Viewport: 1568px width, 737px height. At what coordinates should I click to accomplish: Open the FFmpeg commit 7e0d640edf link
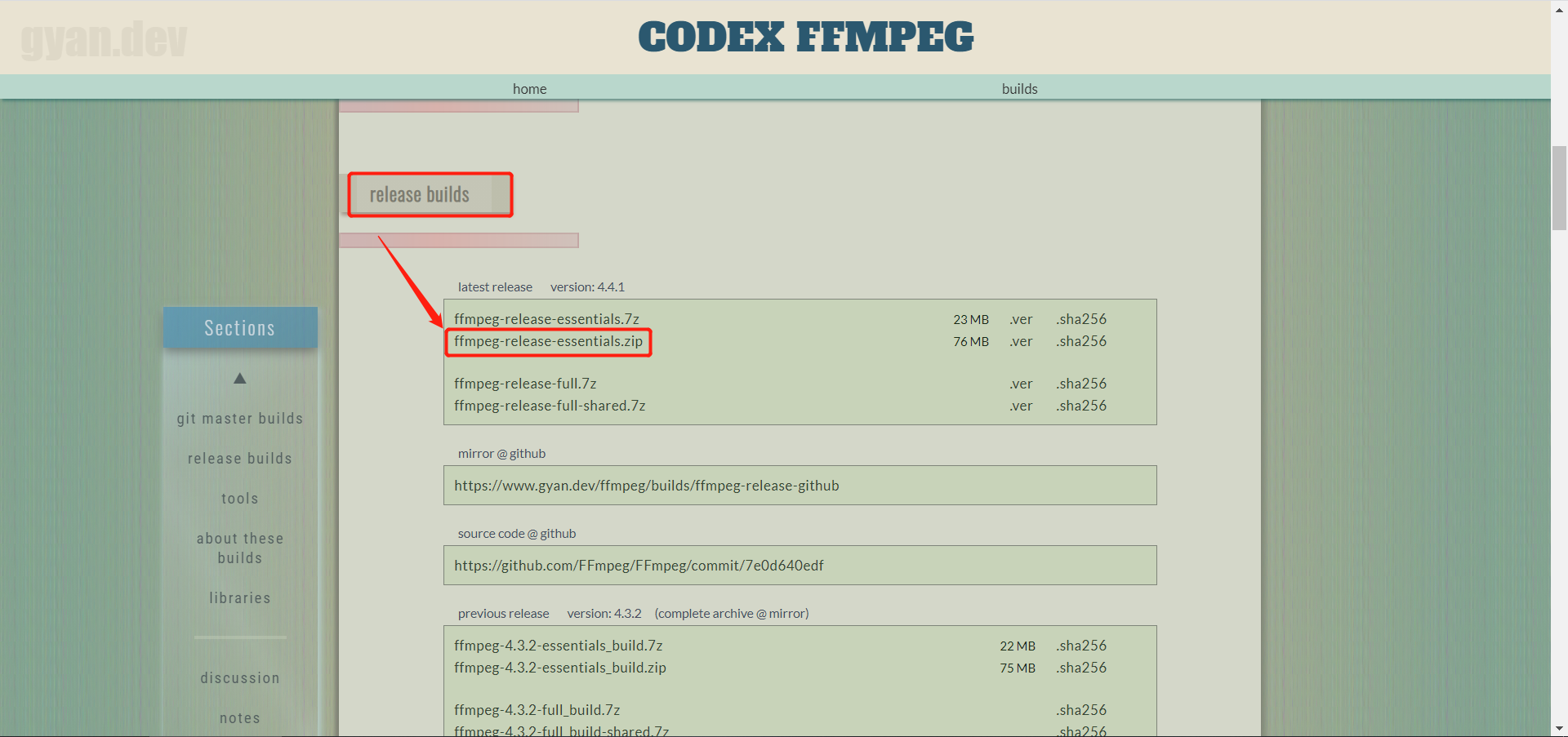tap(639, 566)
